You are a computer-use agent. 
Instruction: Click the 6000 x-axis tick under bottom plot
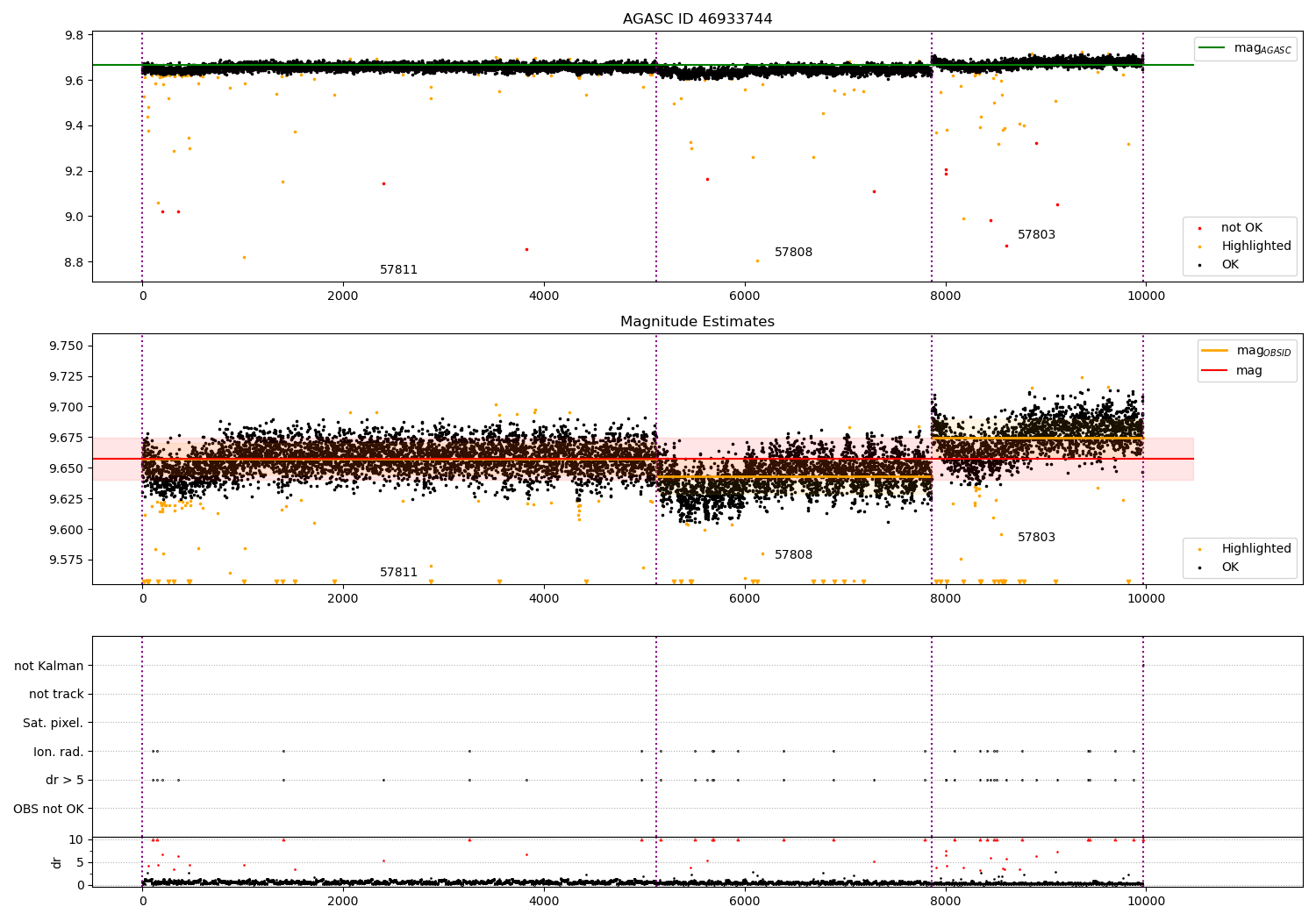pyautogui.click(x=744, y=902)
